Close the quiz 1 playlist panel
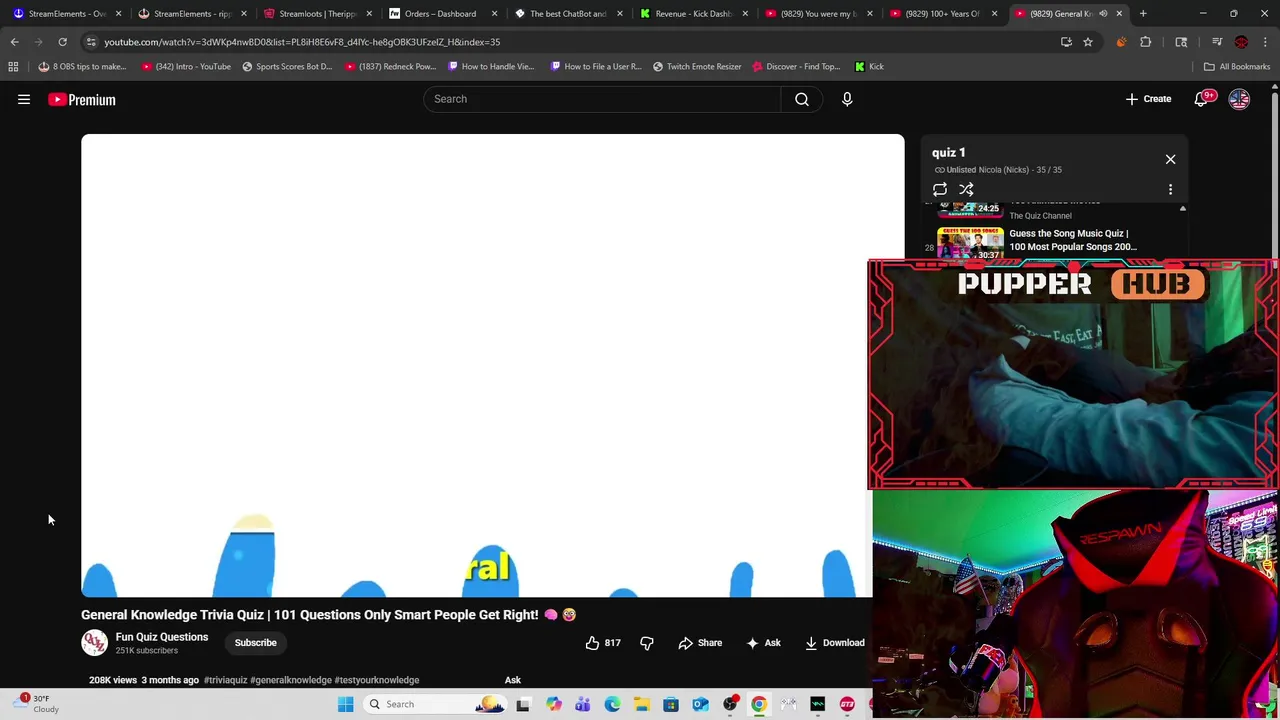The height and width of the screenshot is (720, 1280). (1170, 159)
